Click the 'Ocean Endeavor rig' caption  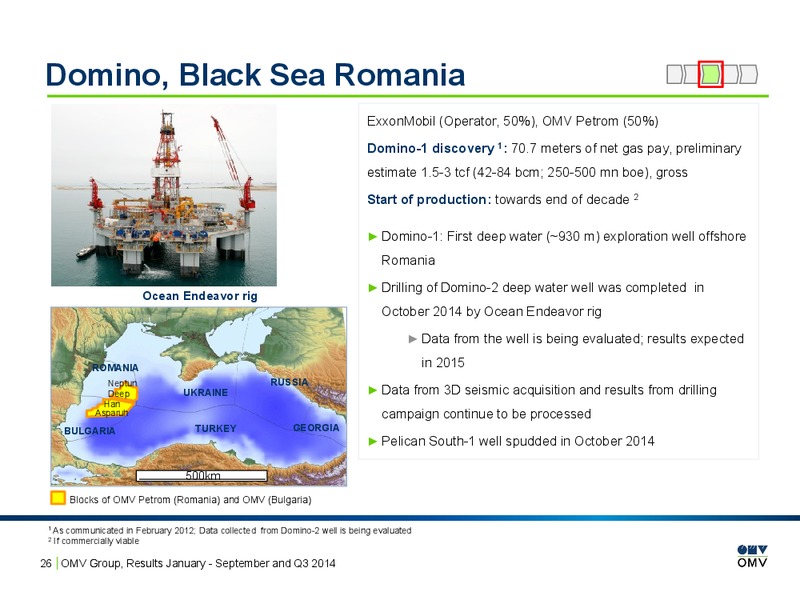[200, 296]
